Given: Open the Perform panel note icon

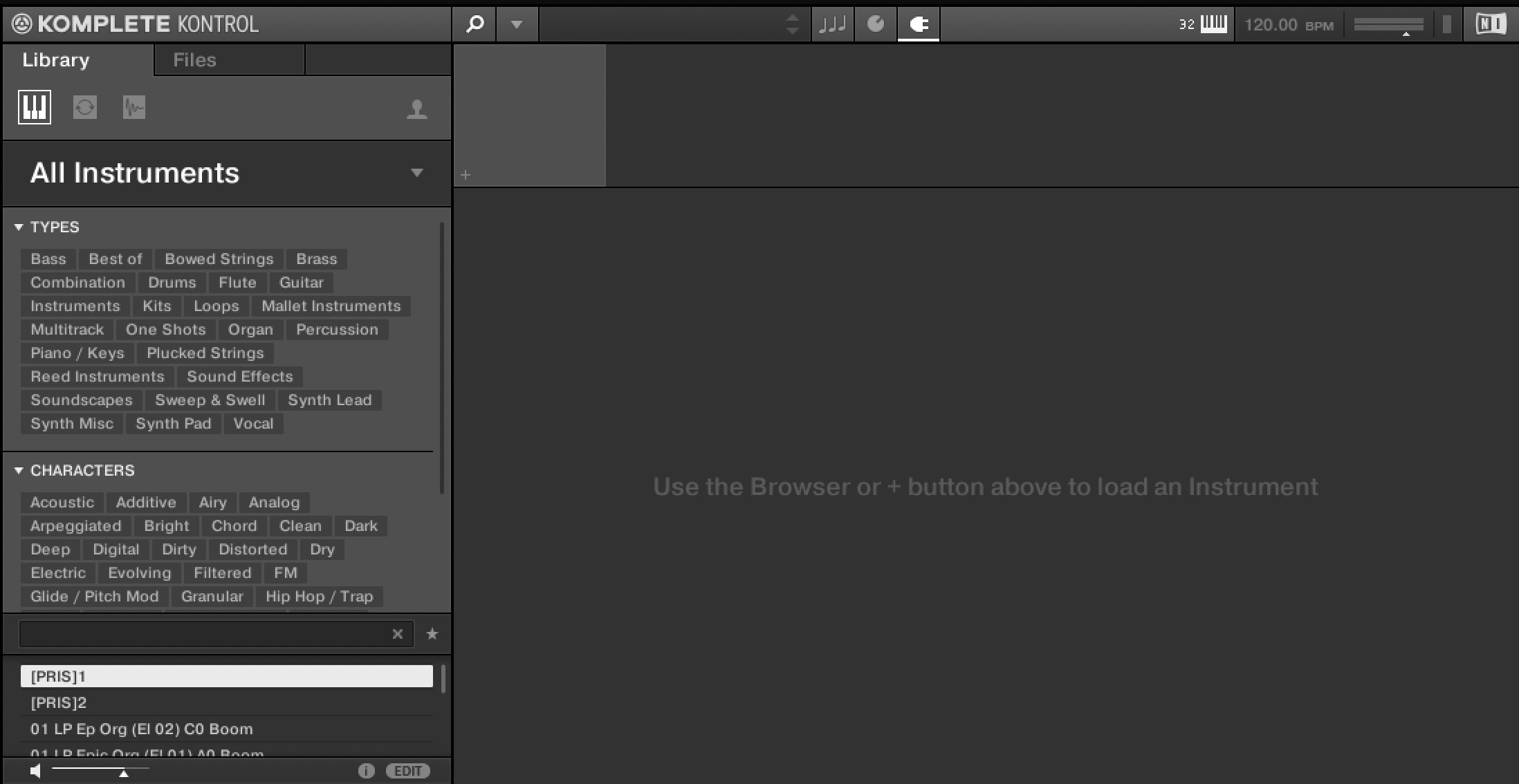Looking at the screenshot, I should [x=832, y=24].
